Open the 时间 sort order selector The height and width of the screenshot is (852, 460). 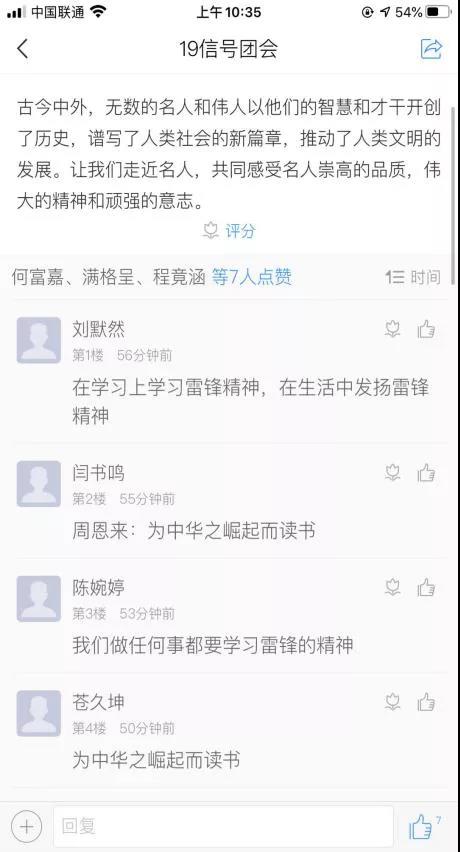tap(413, 277)
